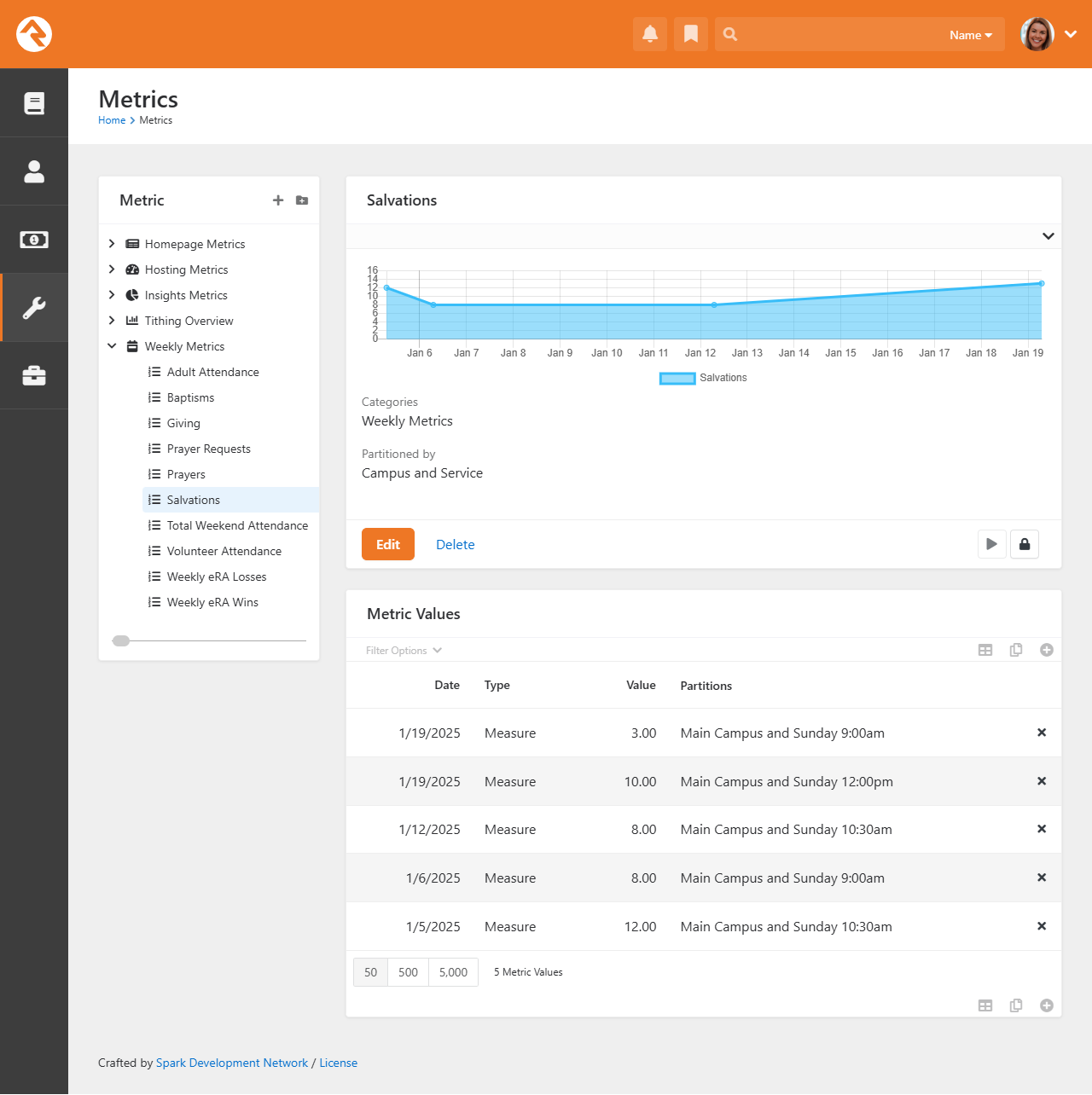The height and width of the screenshot is (1095, 1092).
Task: Open the Filter Options dropdown
Action: coord(404,651)
